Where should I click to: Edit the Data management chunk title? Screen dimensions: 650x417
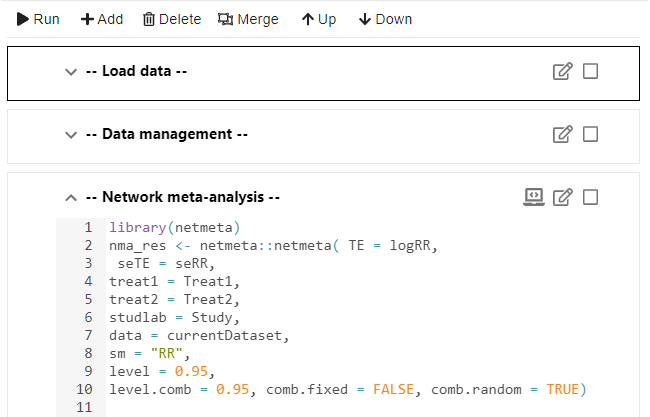pyautogui.click(x=563, y=134)
